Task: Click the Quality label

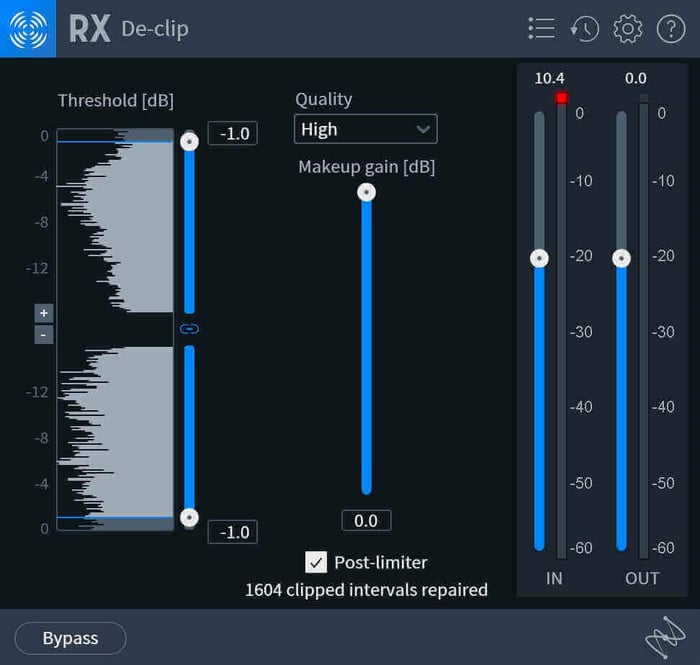Action: coord(324,99)
